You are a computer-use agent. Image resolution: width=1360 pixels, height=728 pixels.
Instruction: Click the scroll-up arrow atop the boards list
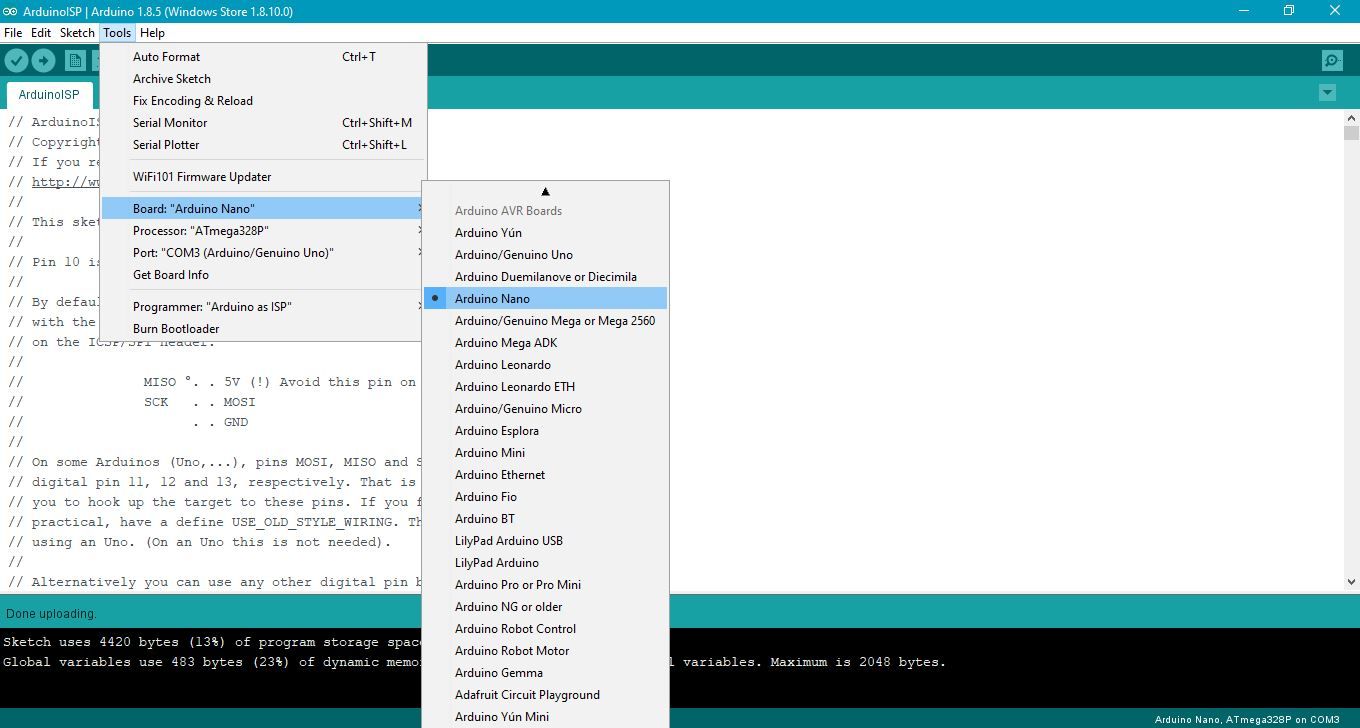(545, 190)
